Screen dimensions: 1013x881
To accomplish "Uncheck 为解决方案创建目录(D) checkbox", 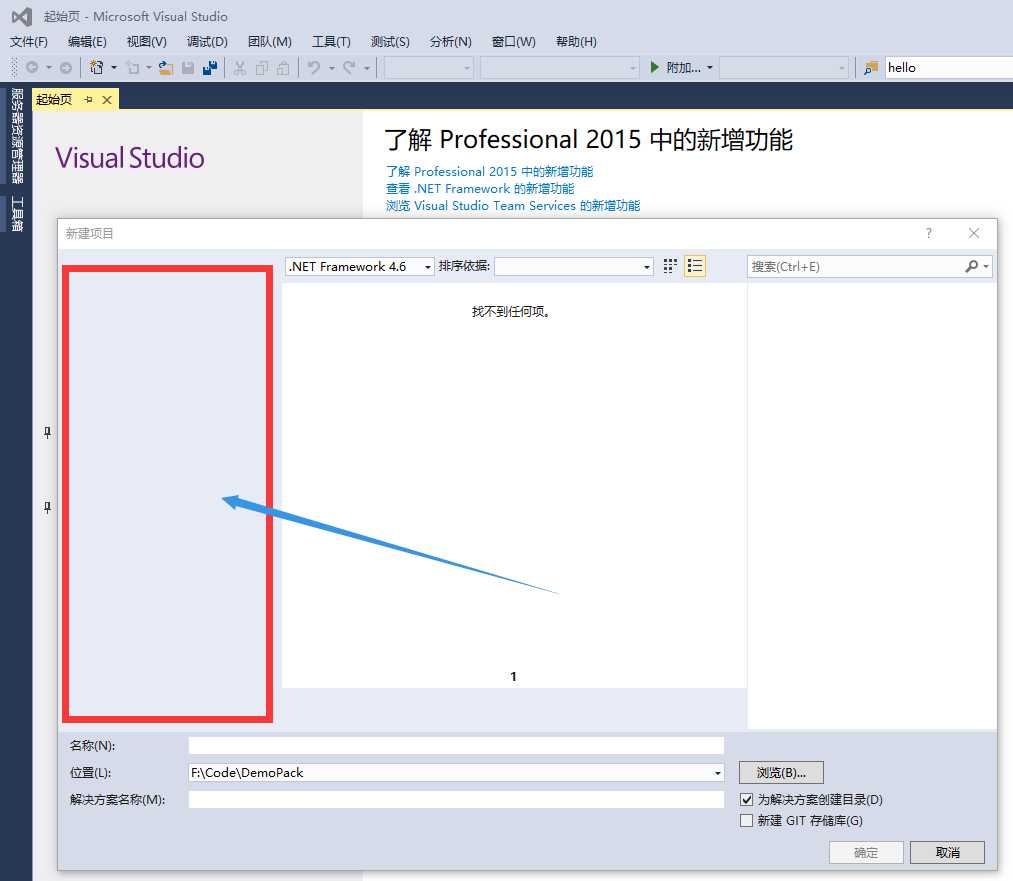I will [x=747, y=800].
